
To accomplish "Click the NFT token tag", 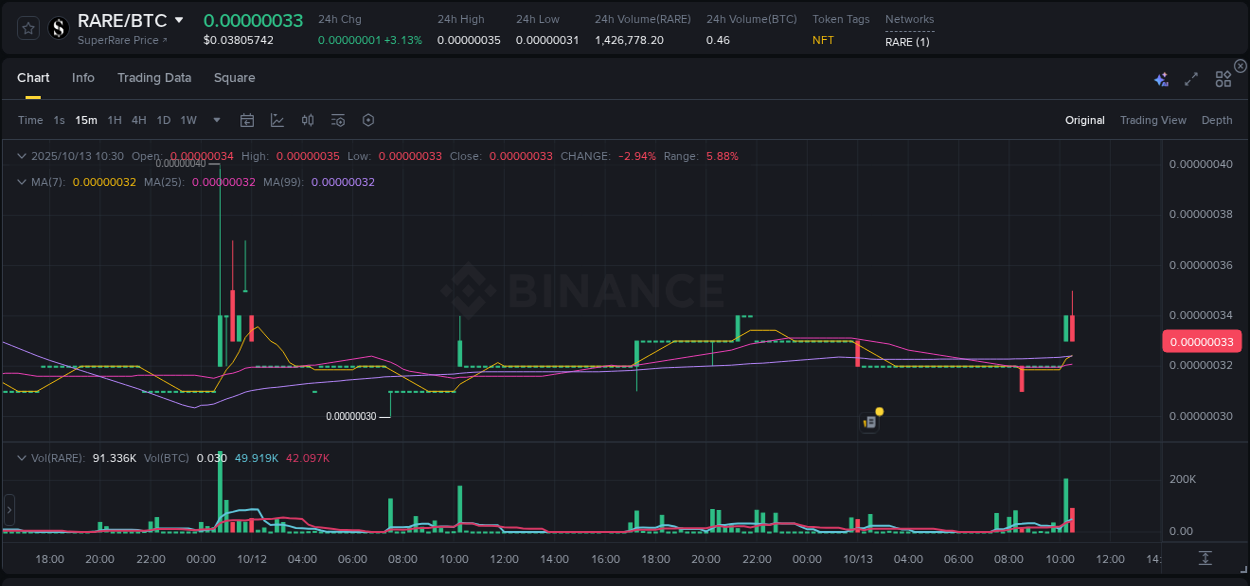I will click(x=822, y=40).
